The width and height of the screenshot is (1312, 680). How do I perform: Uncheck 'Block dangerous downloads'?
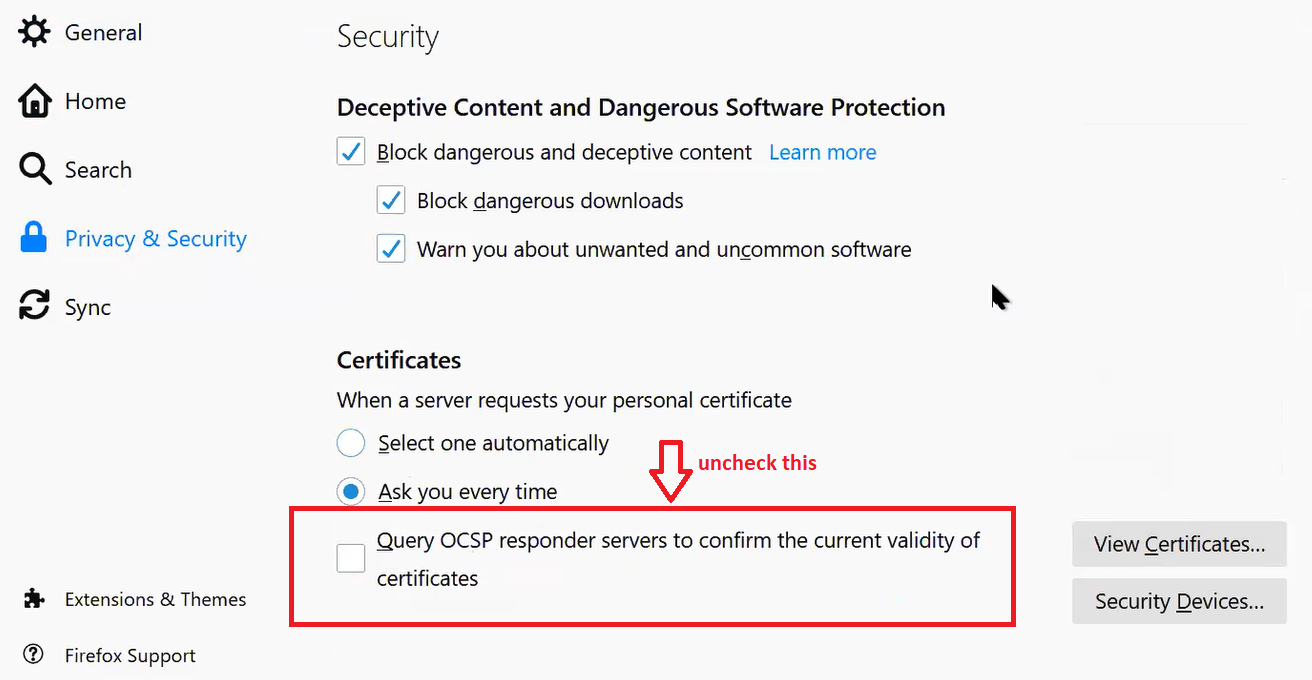coord(391,200)
